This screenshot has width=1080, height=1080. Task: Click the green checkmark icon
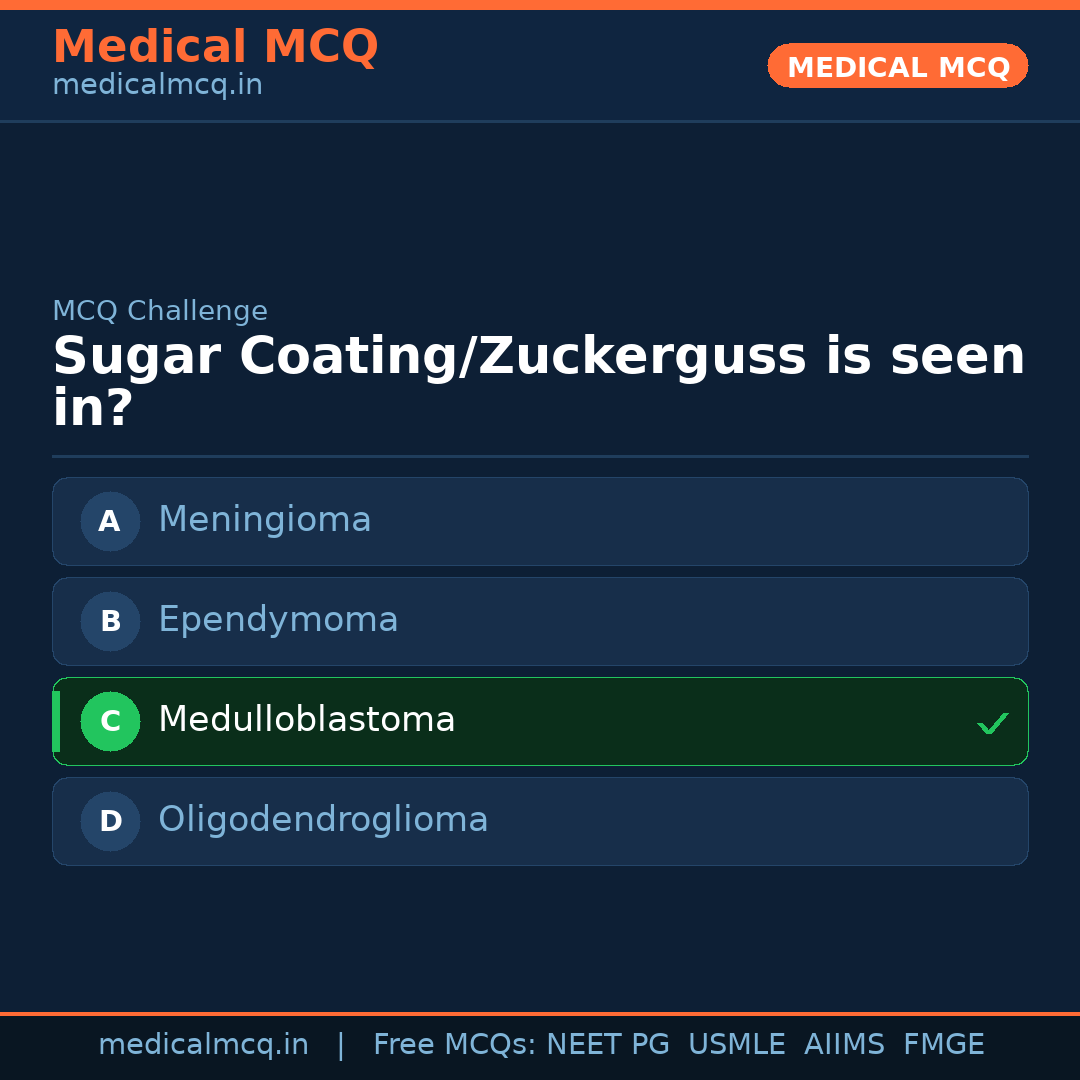[x=992, y=723]
